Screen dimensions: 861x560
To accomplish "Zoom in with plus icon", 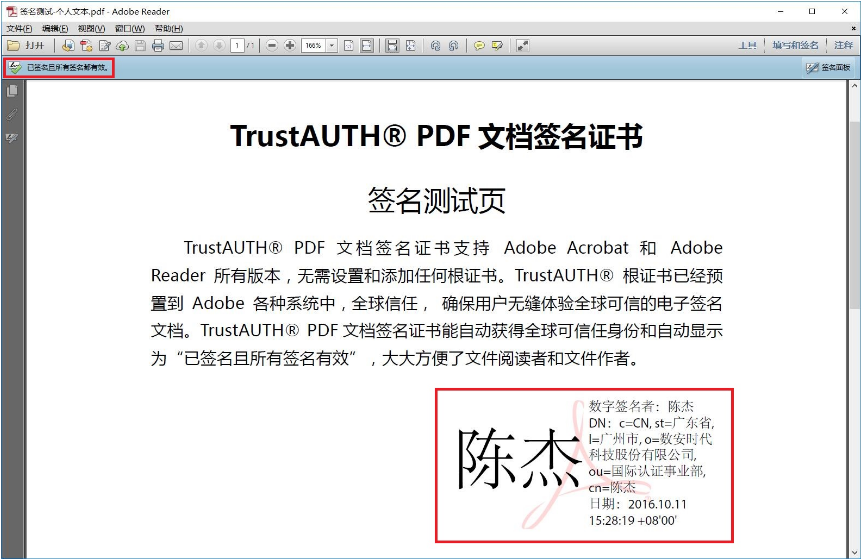I will [290, 46].
